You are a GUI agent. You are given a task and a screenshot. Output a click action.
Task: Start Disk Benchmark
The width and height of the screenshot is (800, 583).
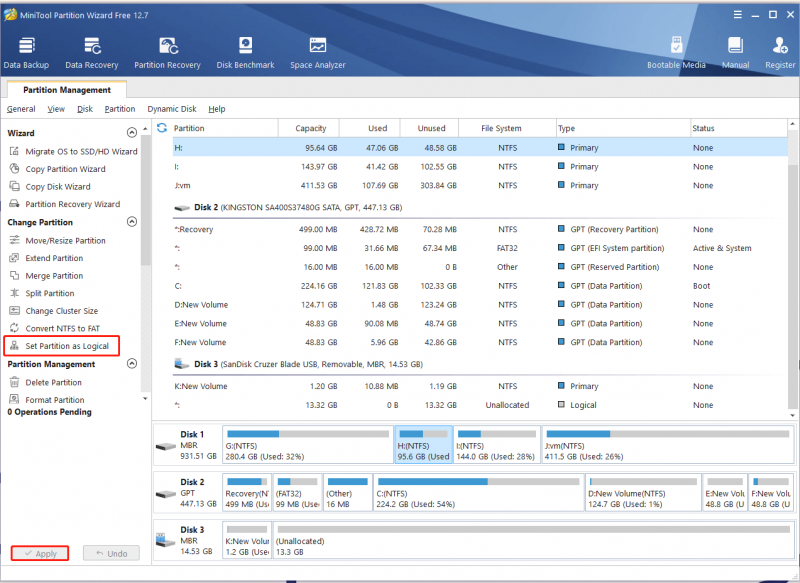coord(245,53)
